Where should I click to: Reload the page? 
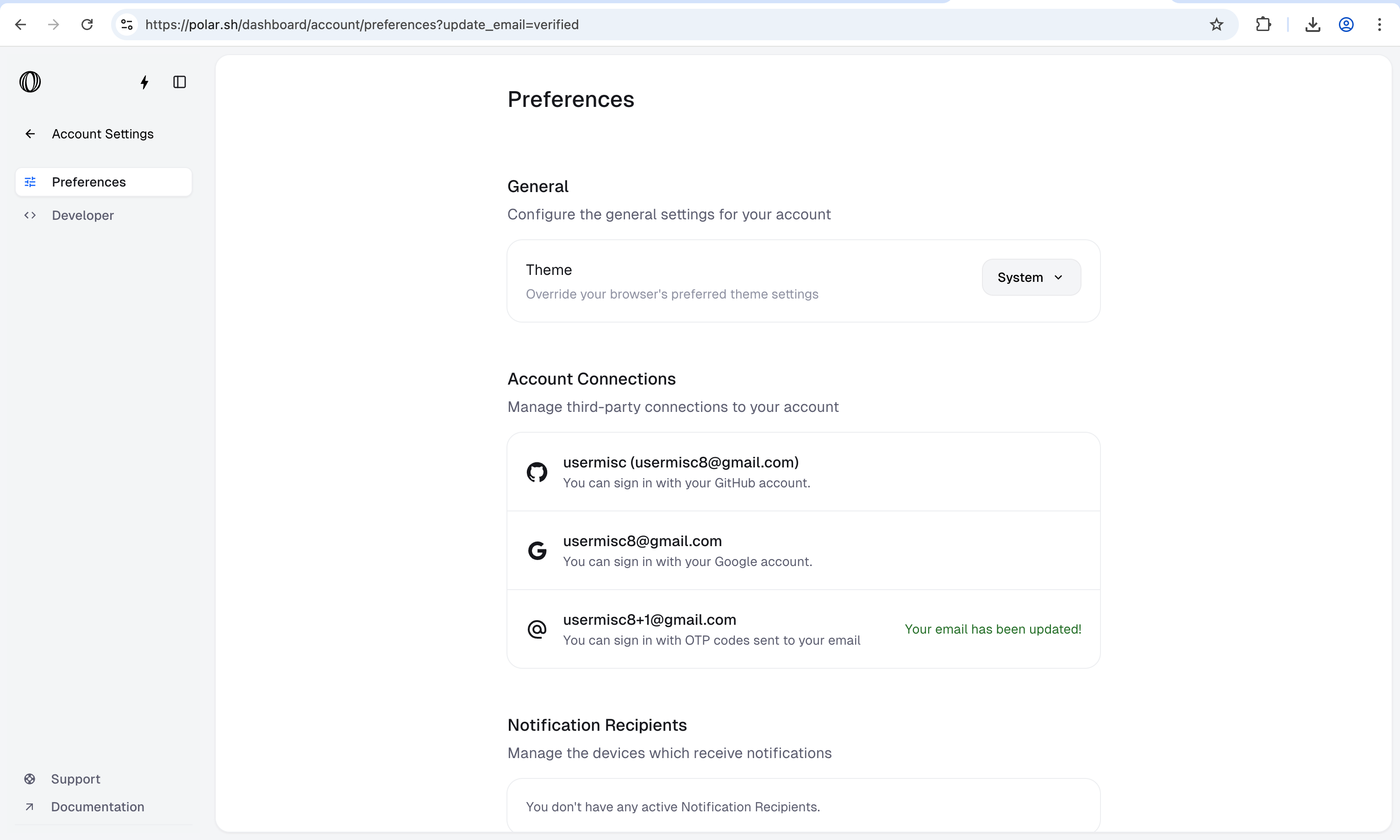coord(87,25)
